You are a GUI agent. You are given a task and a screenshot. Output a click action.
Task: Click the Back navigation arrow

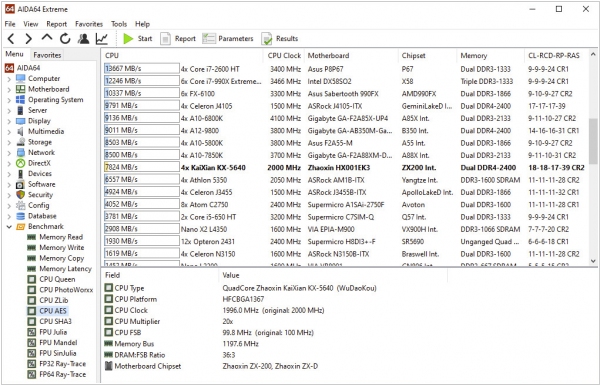tap(11, 39)
